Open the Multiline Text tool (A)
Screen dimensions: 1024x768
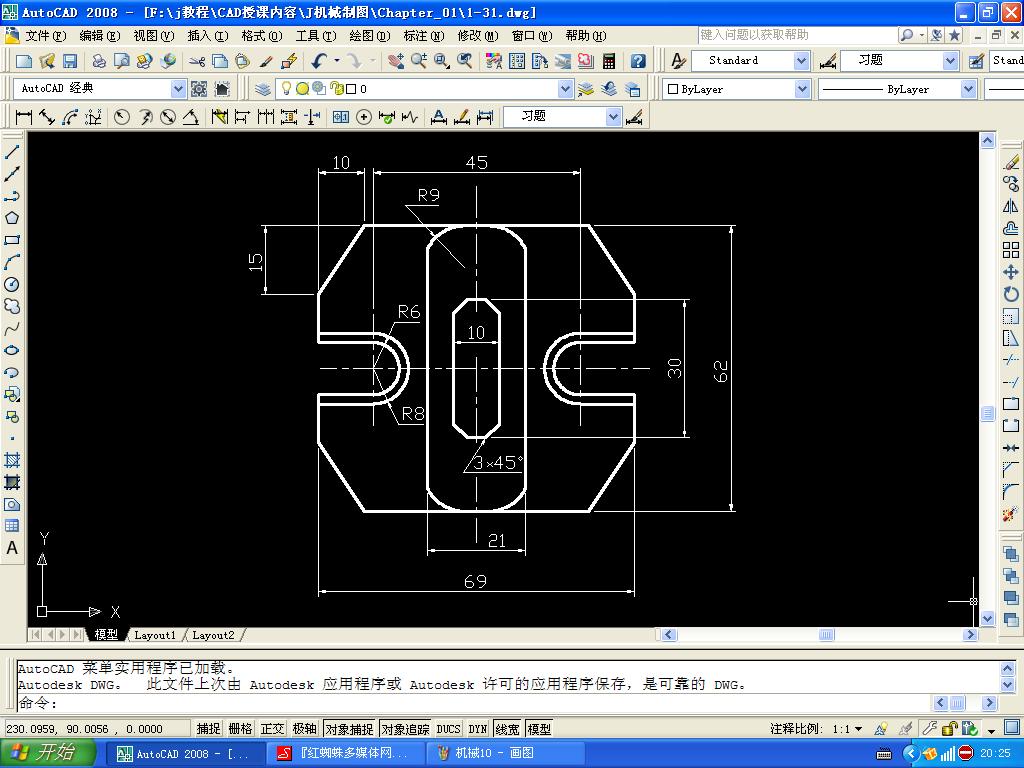[12, 549]
